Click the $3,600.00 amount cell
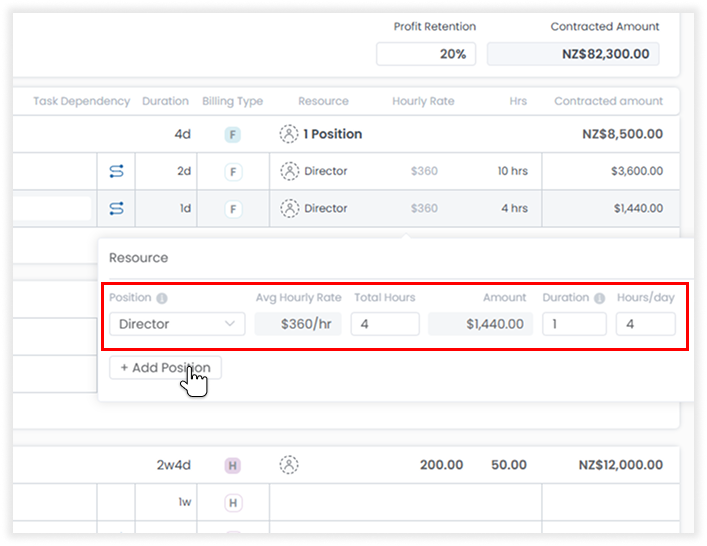This screenshot has height=546, width=707. 637,171
